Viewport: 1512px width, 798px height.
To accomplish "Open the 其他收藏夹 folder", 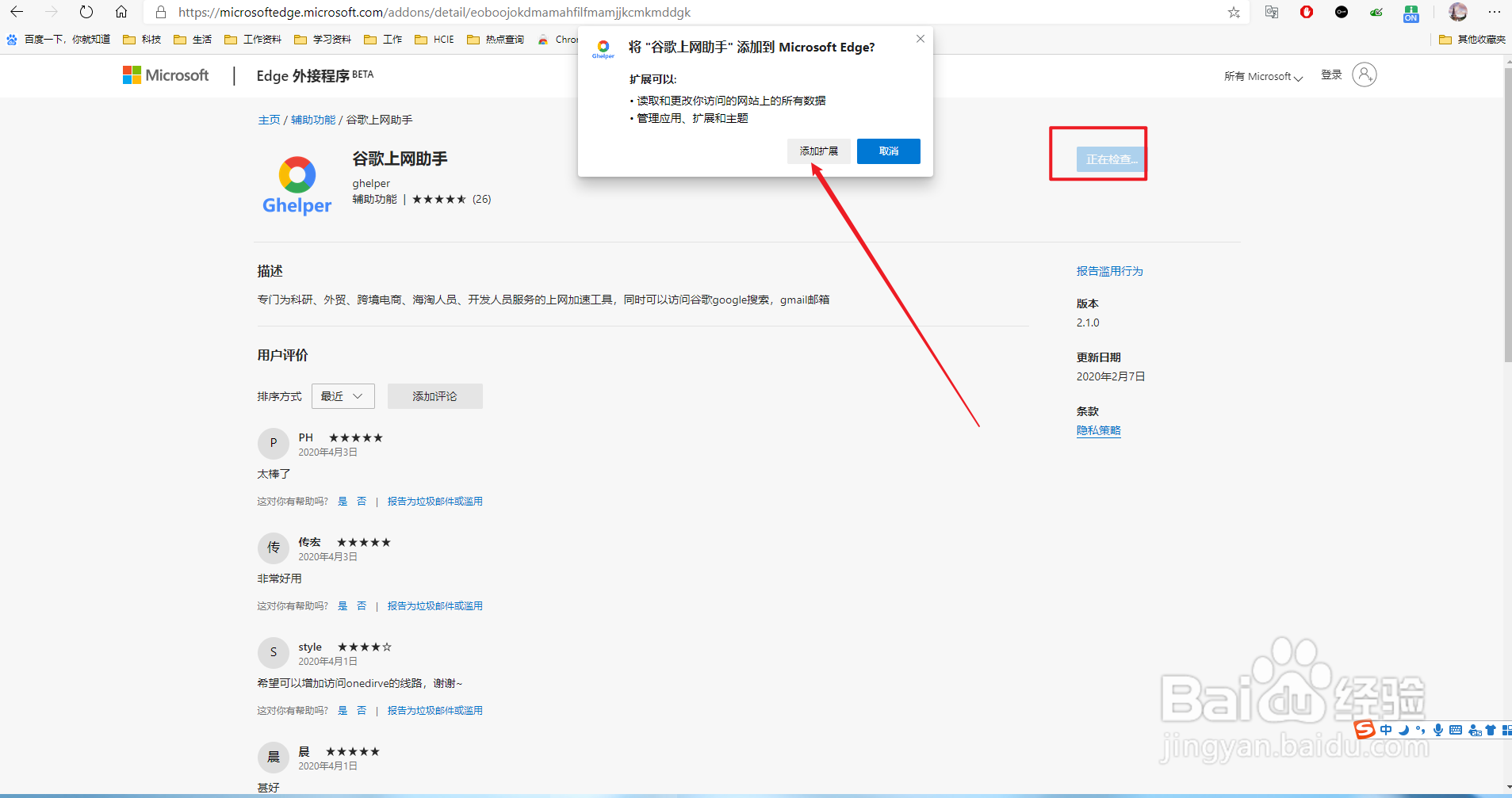I will coord(1472,39).
